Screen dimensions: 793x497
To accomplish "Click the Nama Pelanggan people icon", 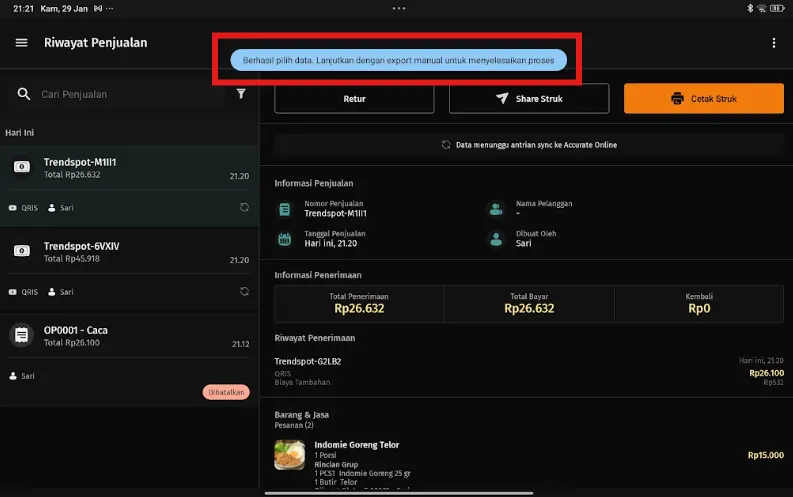I will coord(496,209).
